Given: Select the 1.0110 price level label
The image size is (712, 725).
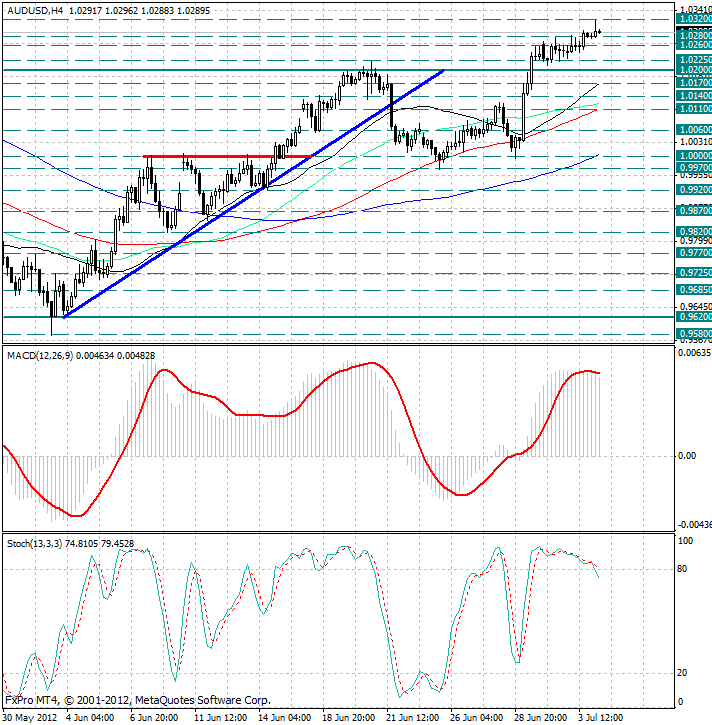Looking at the screenshot, I should click(694, 109).
